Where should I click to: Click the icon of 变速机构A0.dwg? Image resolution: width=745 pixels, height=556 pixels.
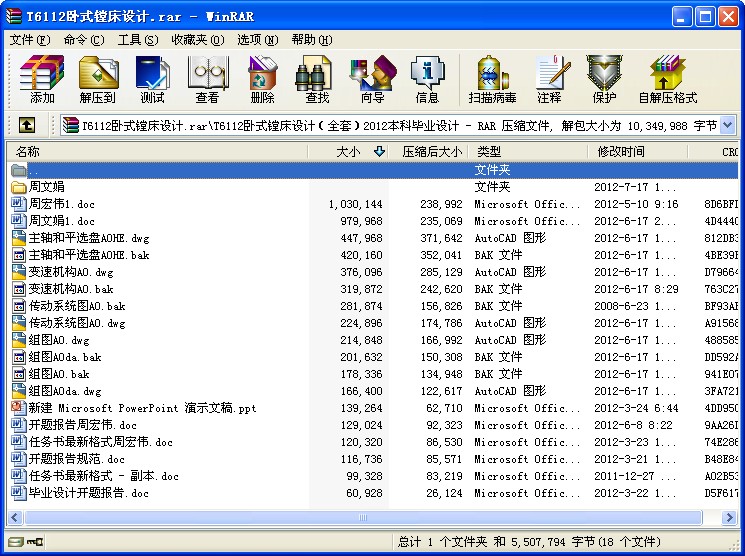coord(19,272)
